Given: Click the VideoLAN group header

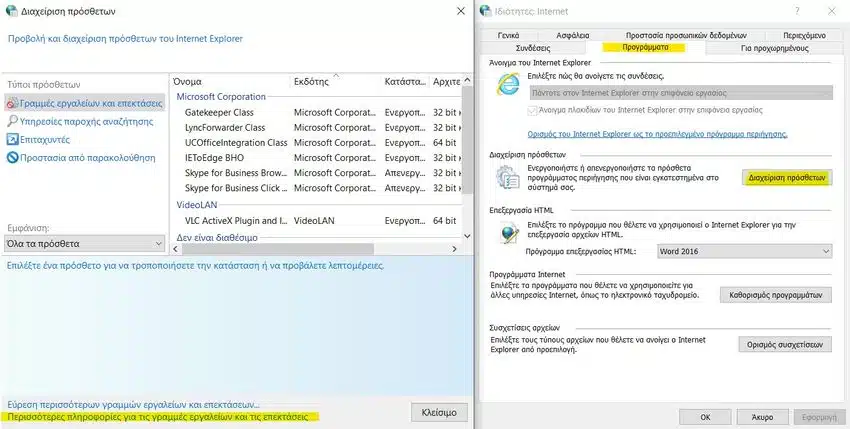Looking at the screenshot, I should (197, 205).
